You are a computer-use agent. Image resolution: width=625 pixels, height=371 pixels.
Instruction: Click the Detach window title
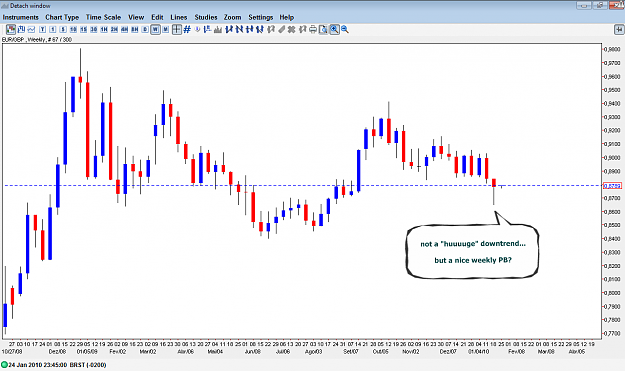click(30, 6)
